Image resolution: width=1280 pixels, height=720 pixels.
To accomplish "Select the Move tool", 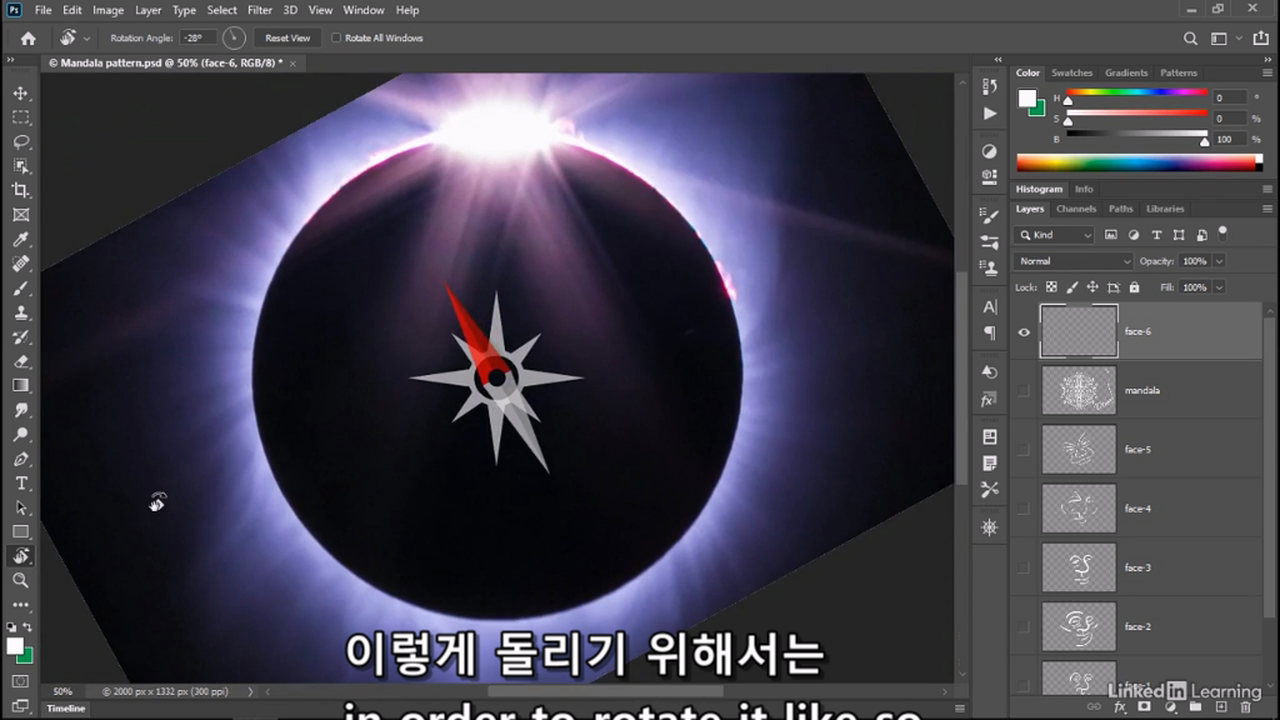I will (21, 93).
